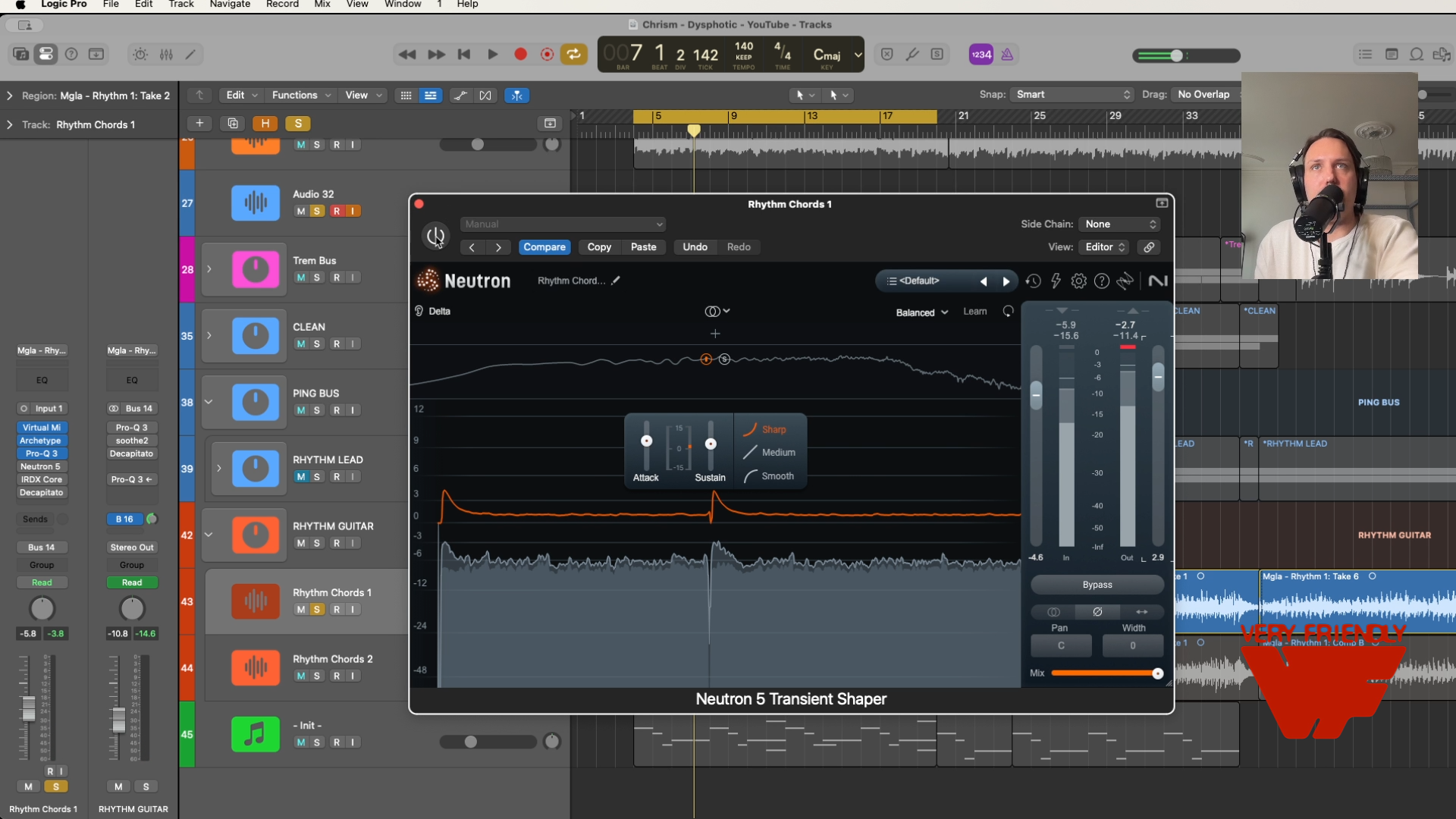Toggle the Neutron plugin power button

coord(435,237)
